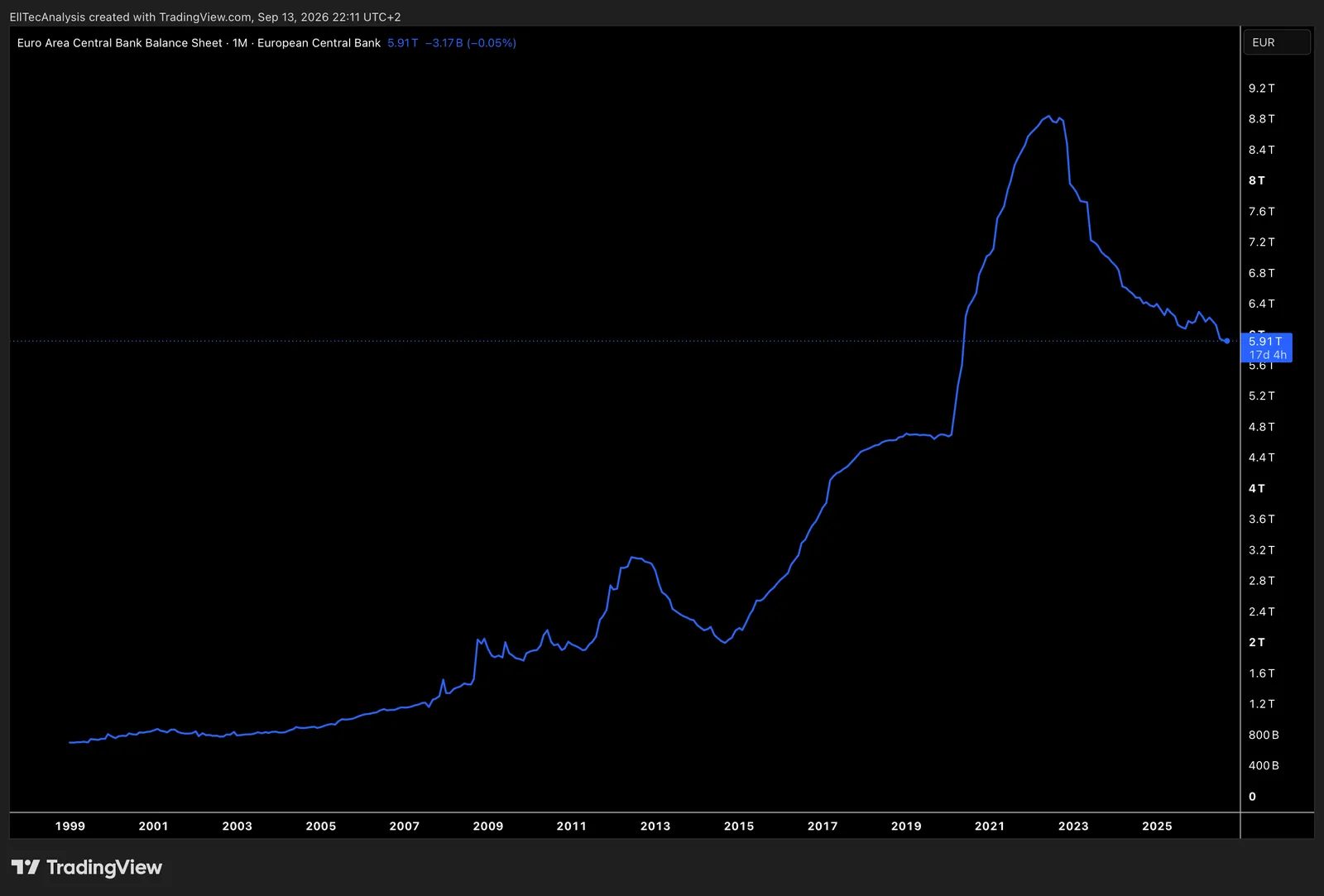Click the '5.91 T' value in the chart legend
1324x896 pixels.
(x=403, y=43)
